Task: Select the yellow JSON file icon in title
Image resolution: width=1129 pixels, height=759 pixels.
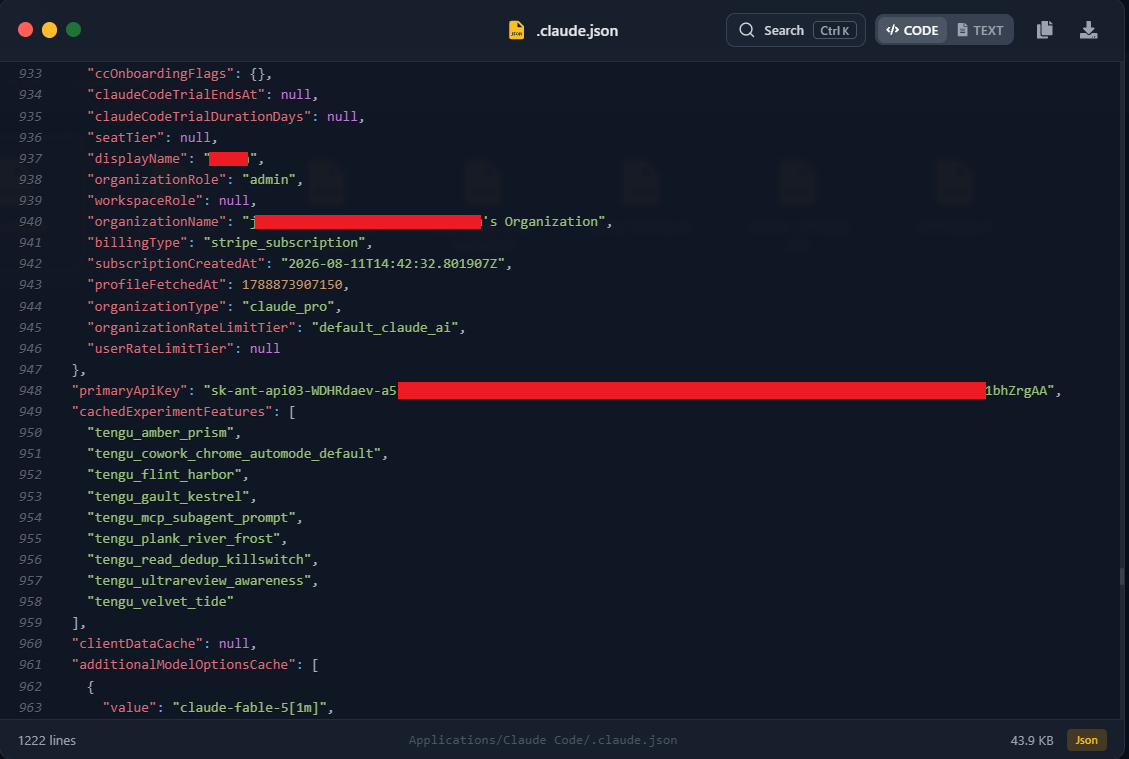Action: click(516, 30)
